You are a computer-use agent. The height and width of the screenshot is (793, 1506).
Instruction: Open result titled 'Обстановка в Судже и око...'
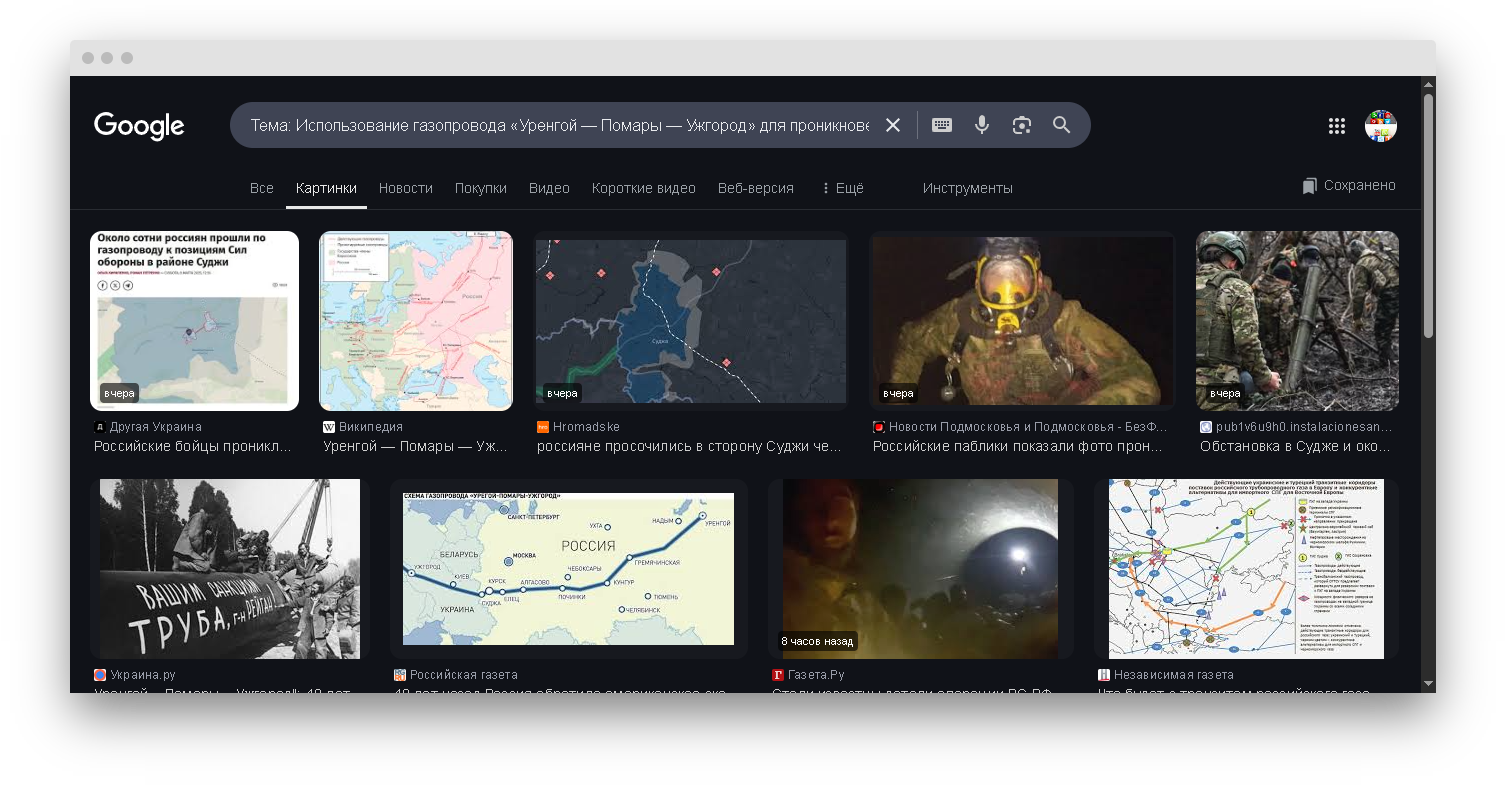[x=1297, y=446]
